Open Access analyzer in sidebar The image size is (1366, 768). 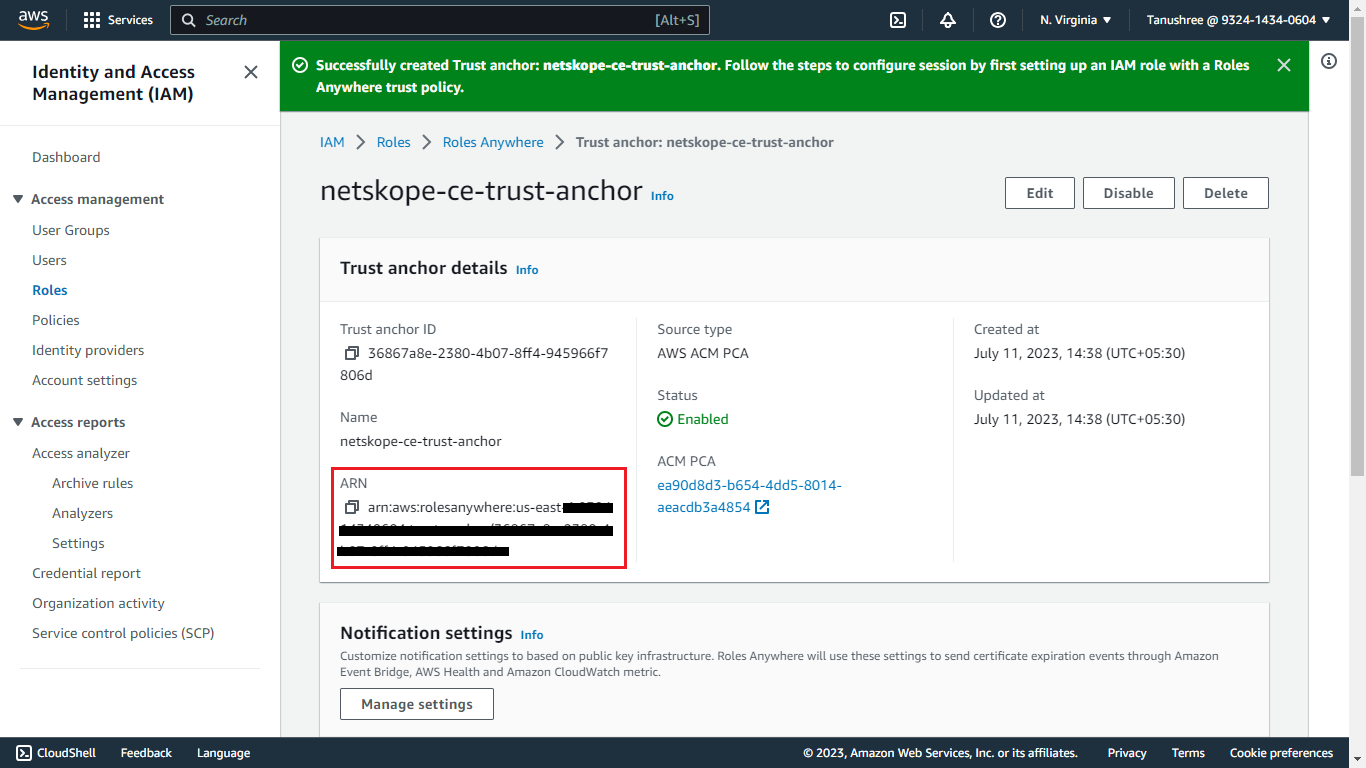click(81, 453)
